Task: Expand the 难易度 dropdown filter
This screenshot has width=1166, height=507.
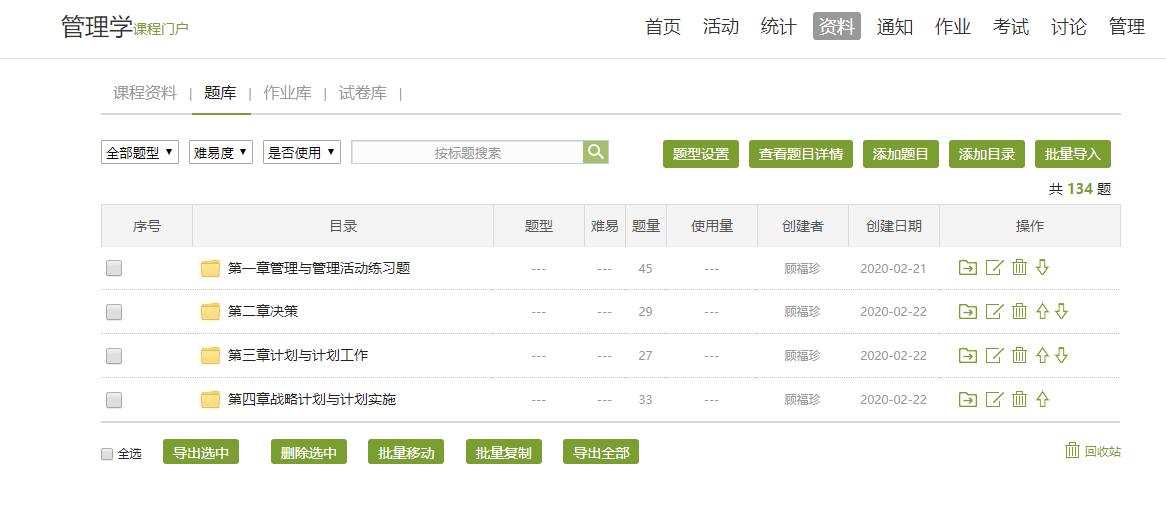Action: click(x=221, y=153)
